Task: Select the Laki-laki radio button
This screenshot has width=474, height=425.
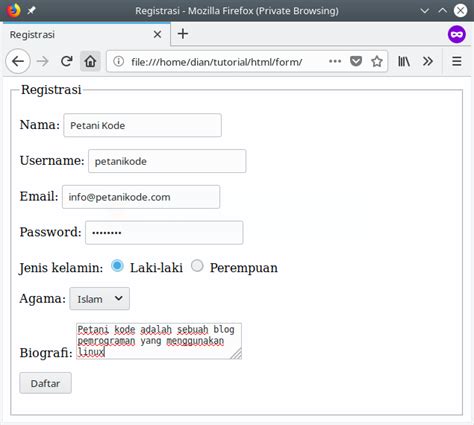Action: pos(117,266)
